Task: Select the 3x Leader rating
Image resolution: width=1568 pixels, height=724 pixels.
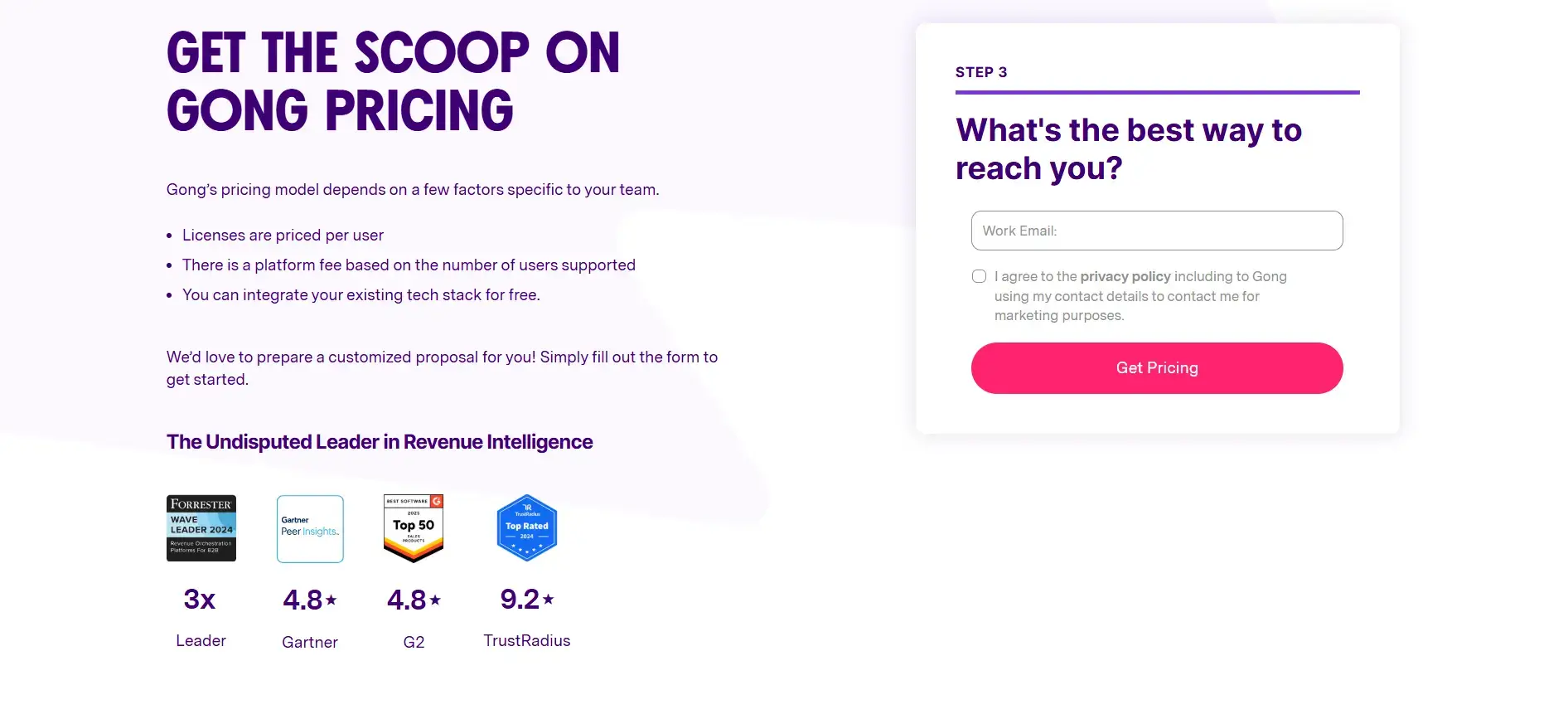Action: (201, 599)
